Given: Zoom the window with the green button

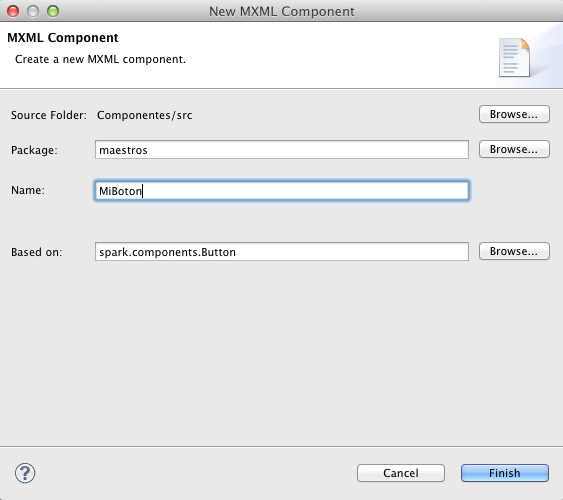Looking at the screenshot, I should pyautogui.click(x=53, y=11).
